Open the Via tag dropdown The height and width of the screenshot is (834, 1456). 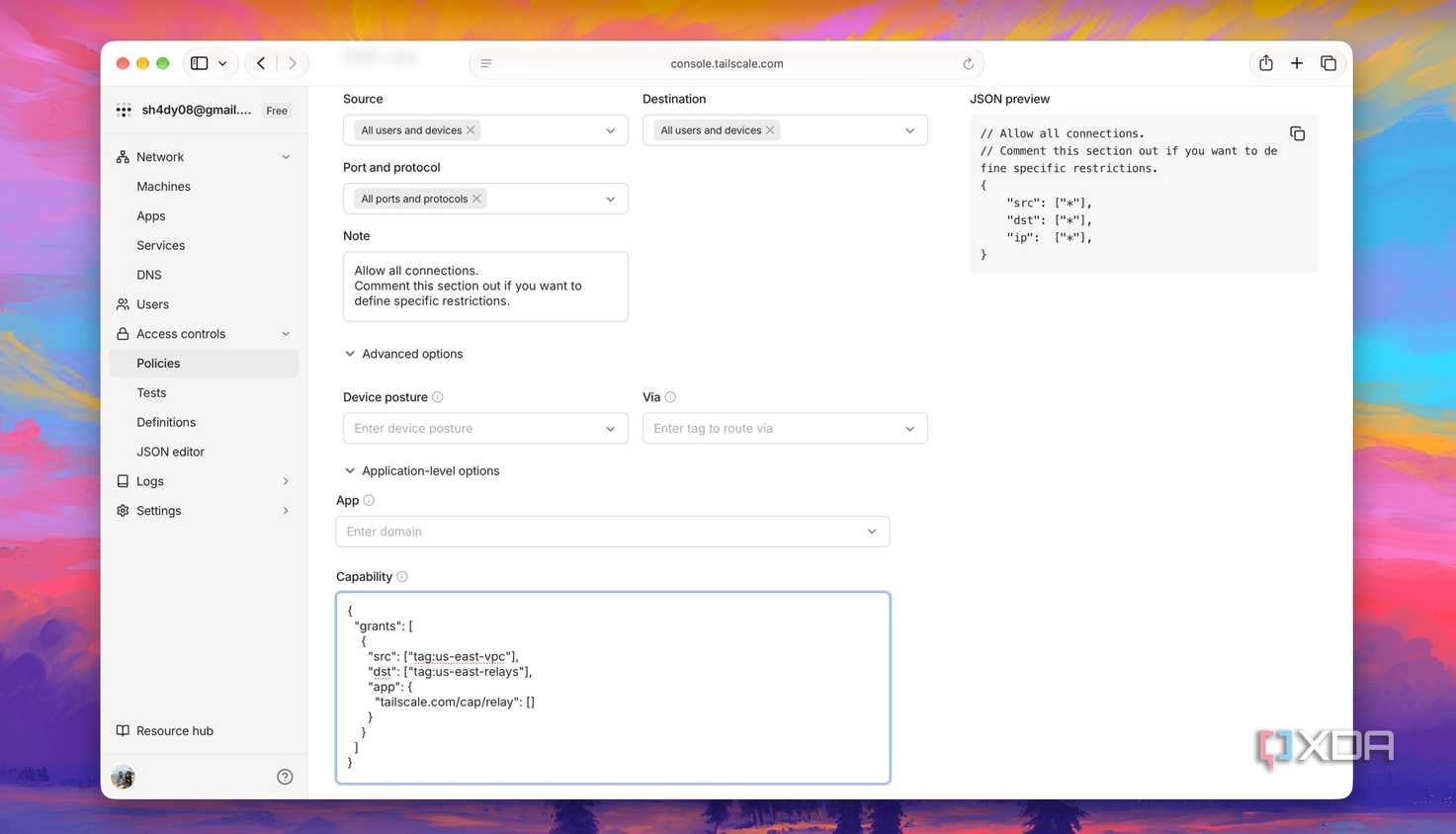pyautogui.click(x=785, y=429)
